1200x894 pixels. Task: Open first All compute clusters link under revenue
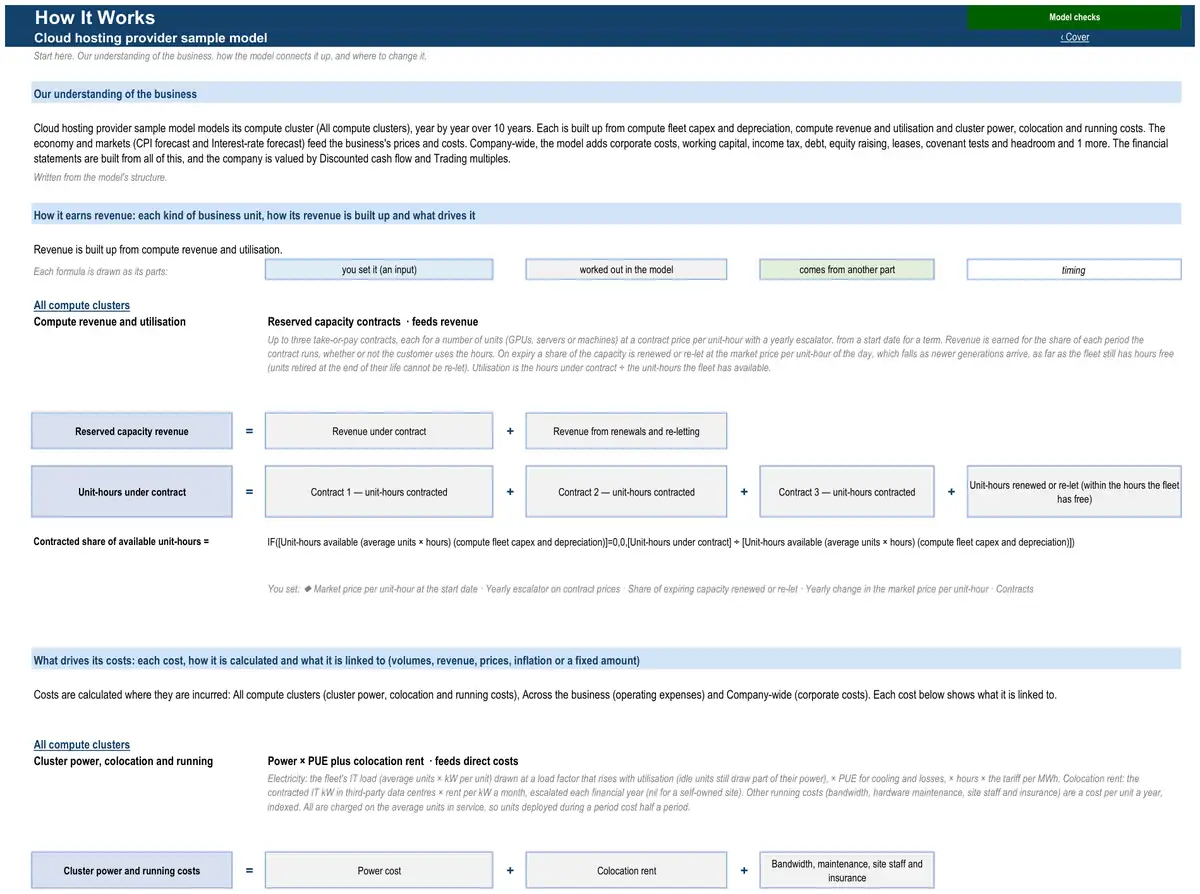pyautogui.click(x=82, y=305)
